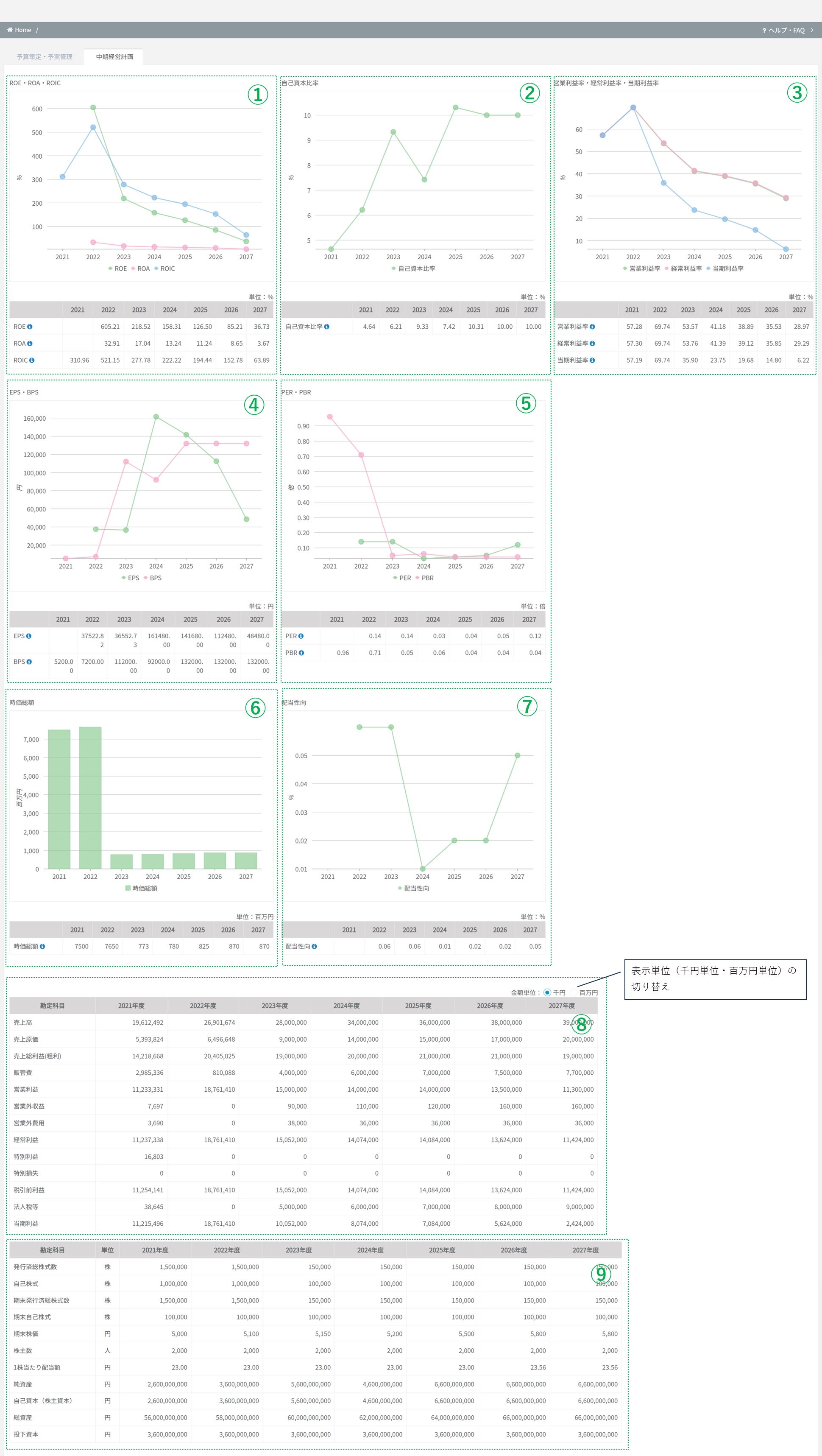Open the info icon beside 時価総額
This screenshot has height=1456, width=822.
point(42,946)
